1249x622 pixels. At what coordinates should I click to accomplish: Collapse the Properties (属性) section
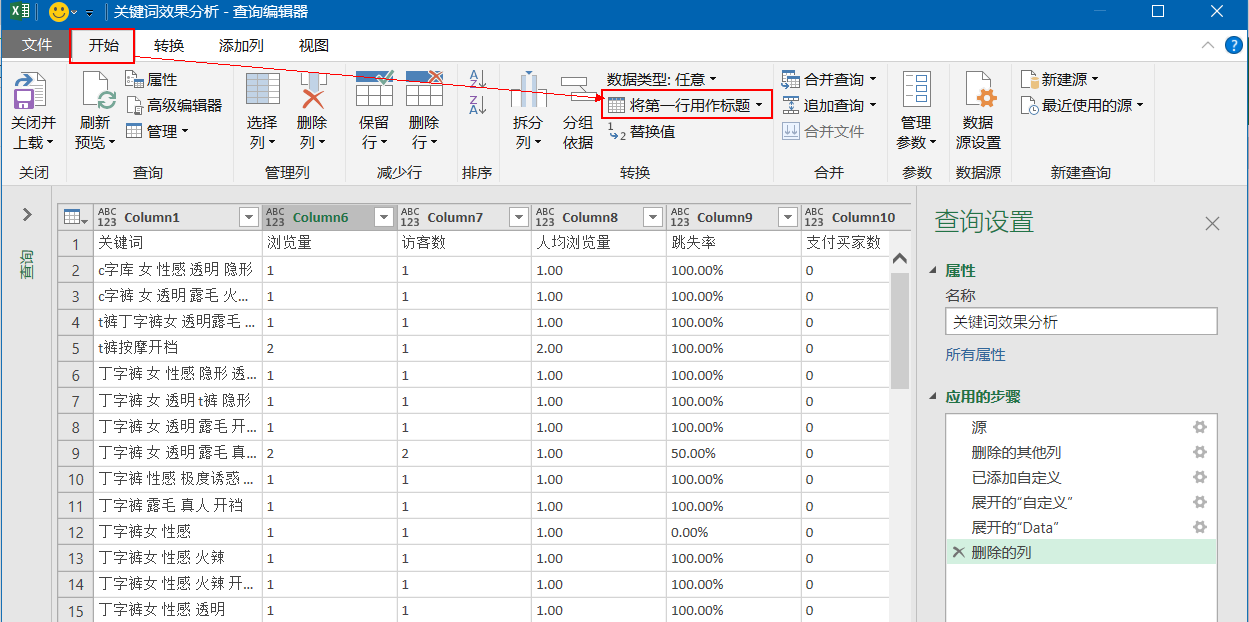(934, 271)
